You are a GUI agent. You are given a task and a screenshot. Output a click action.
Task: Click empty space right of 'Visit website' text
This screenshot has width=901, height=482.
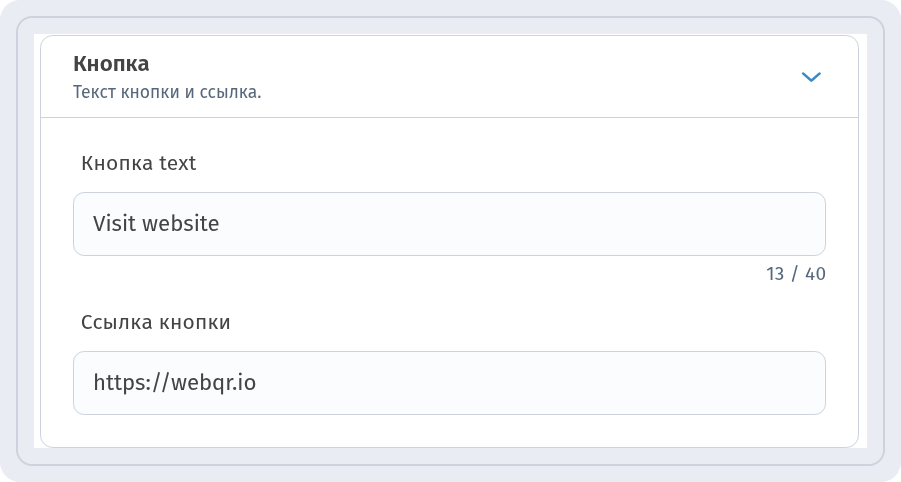coord(517,224)
